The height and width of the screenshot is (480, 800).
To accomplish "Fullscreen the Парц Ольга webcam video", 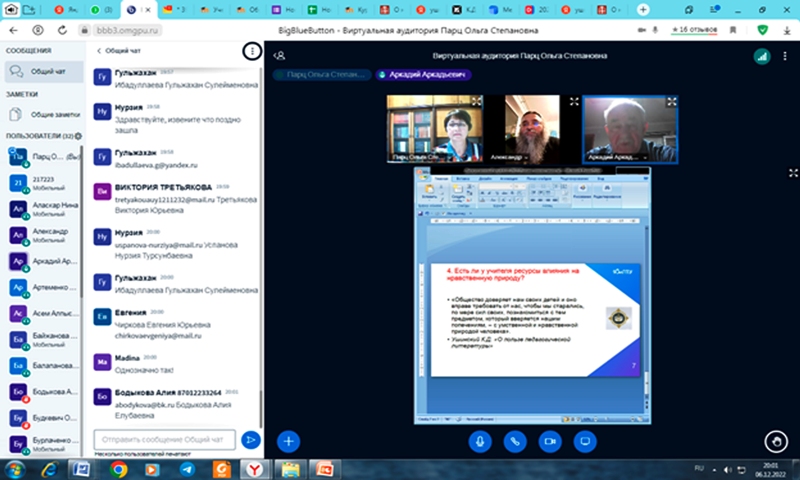I will [x=476, y=102].
